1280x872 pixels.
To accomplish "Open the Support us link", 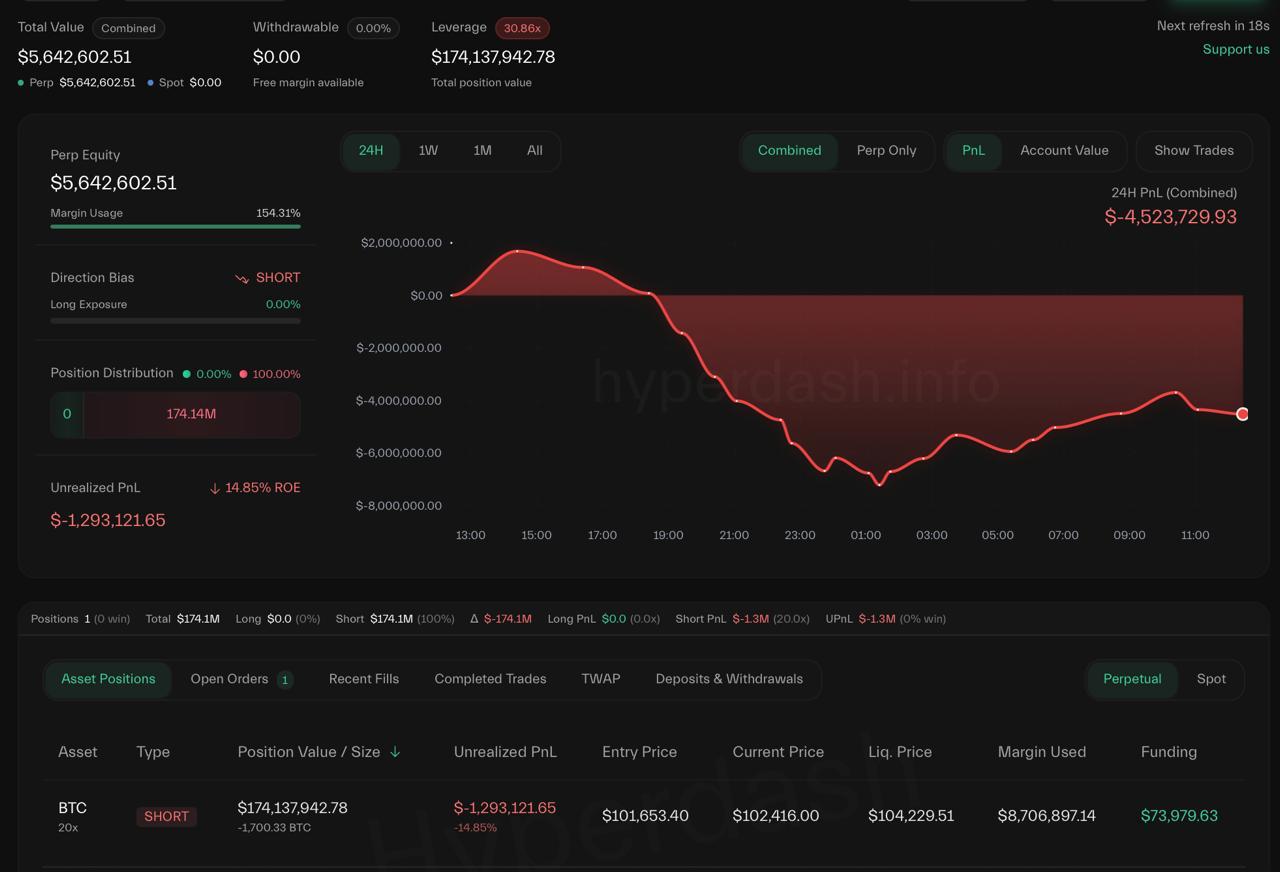I will point(1236,49).
